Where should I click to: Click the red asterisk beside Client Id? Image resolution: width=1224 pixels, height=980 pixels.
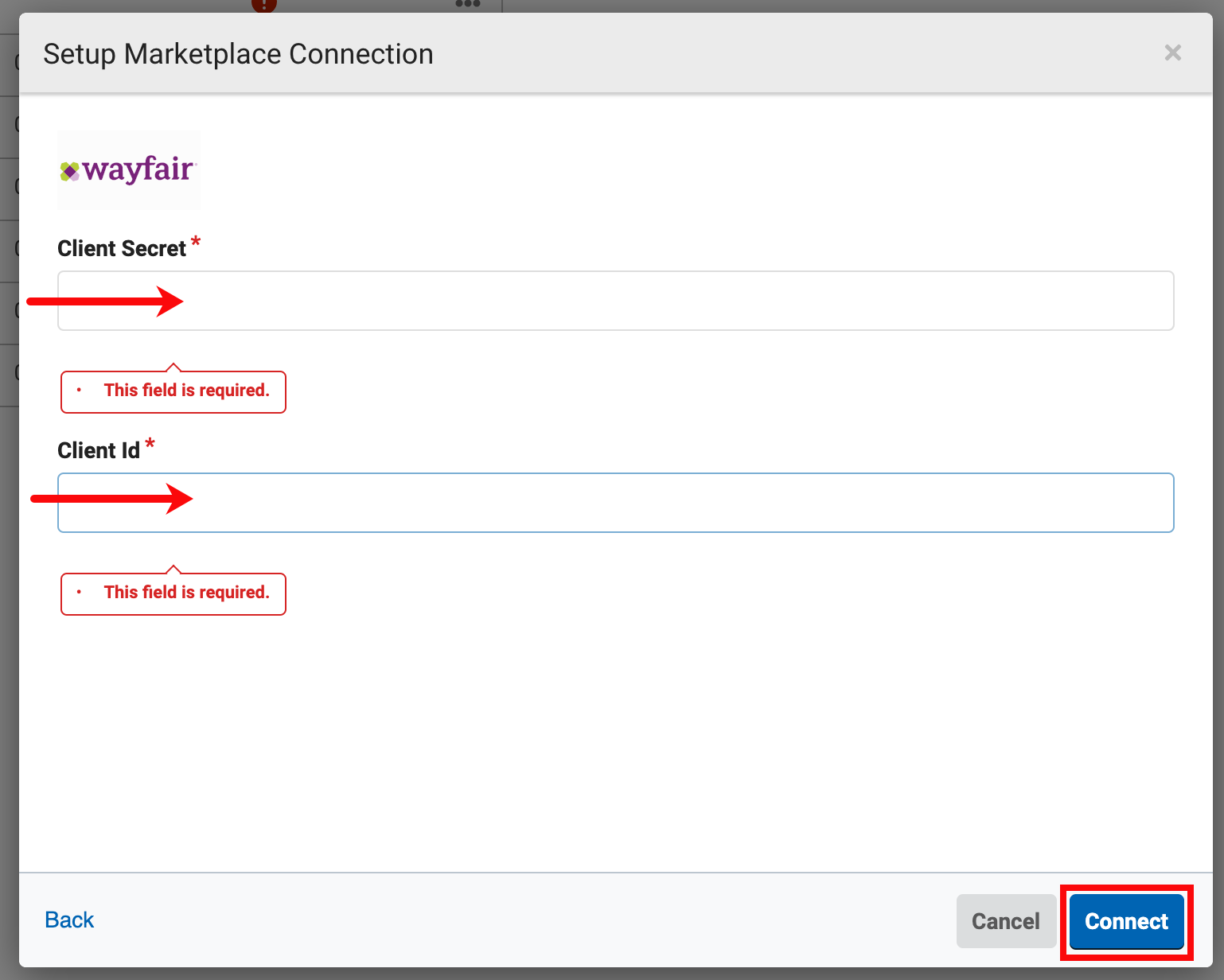(150, 444)
